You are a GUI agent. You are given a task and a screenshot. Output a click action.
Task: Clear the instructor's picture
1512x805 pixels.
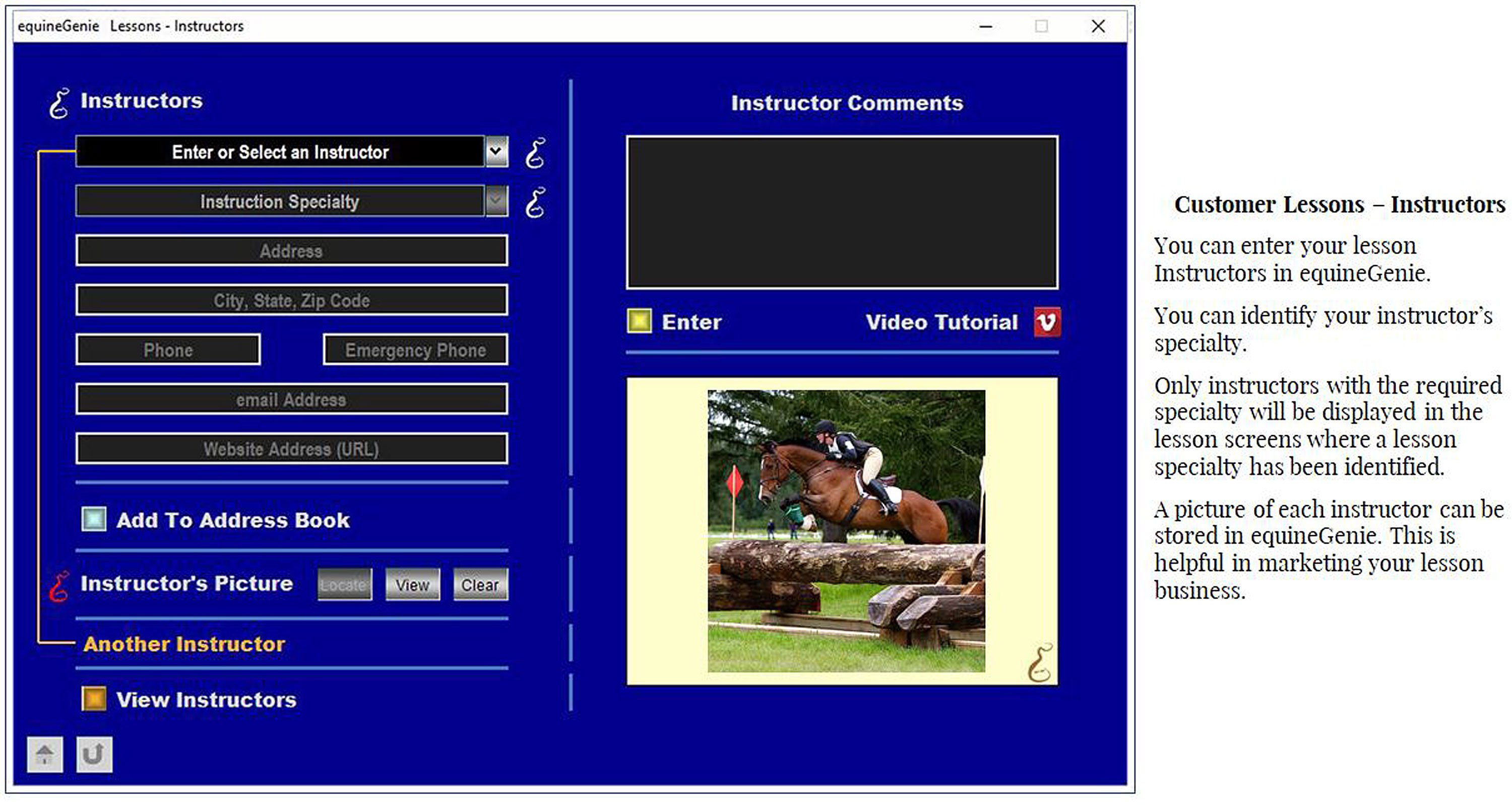tap(480, 584)
